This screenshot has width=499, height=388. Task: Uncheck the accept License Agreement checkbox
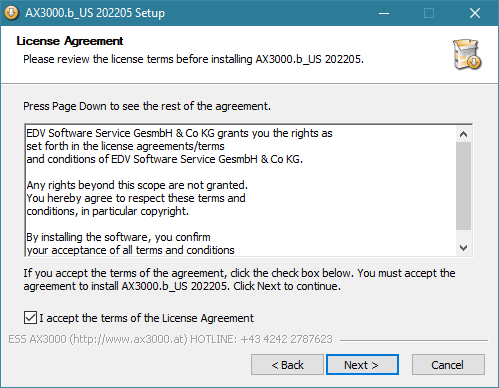(30, 318)
